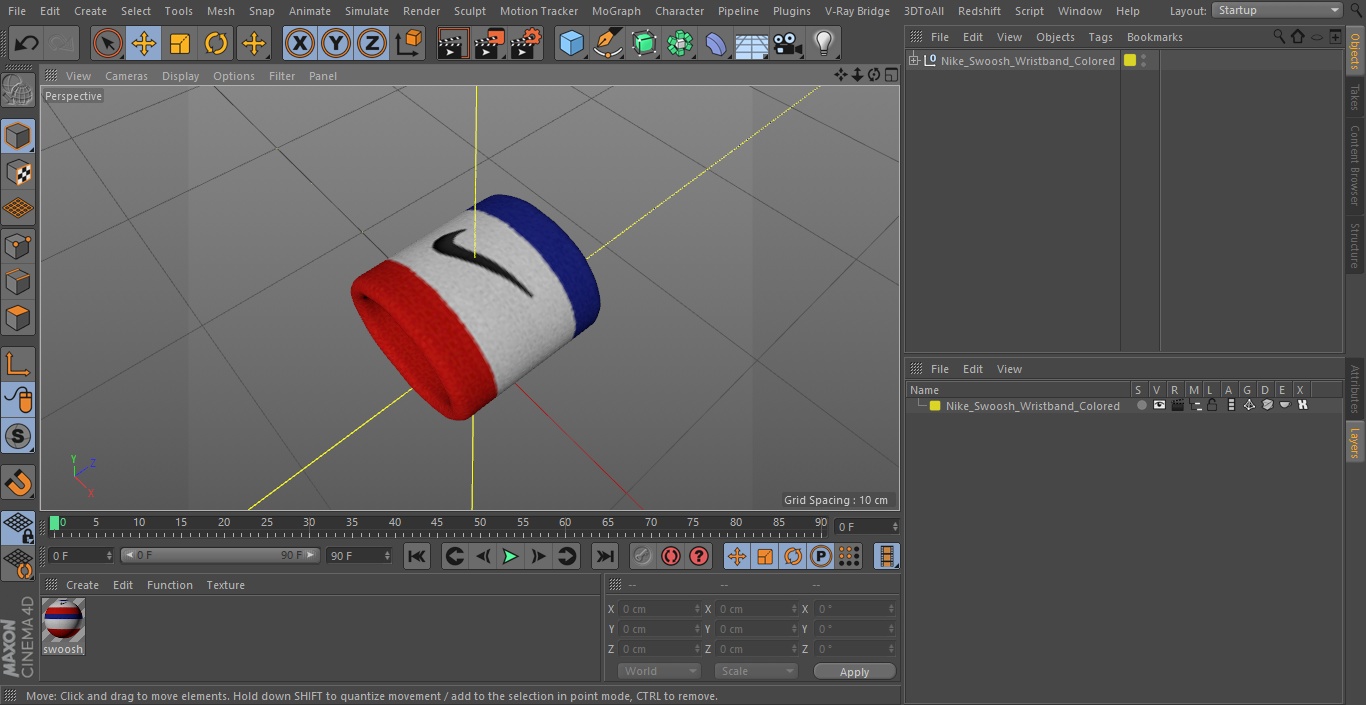
Task: Jump to start of animation
Action: 417,556
